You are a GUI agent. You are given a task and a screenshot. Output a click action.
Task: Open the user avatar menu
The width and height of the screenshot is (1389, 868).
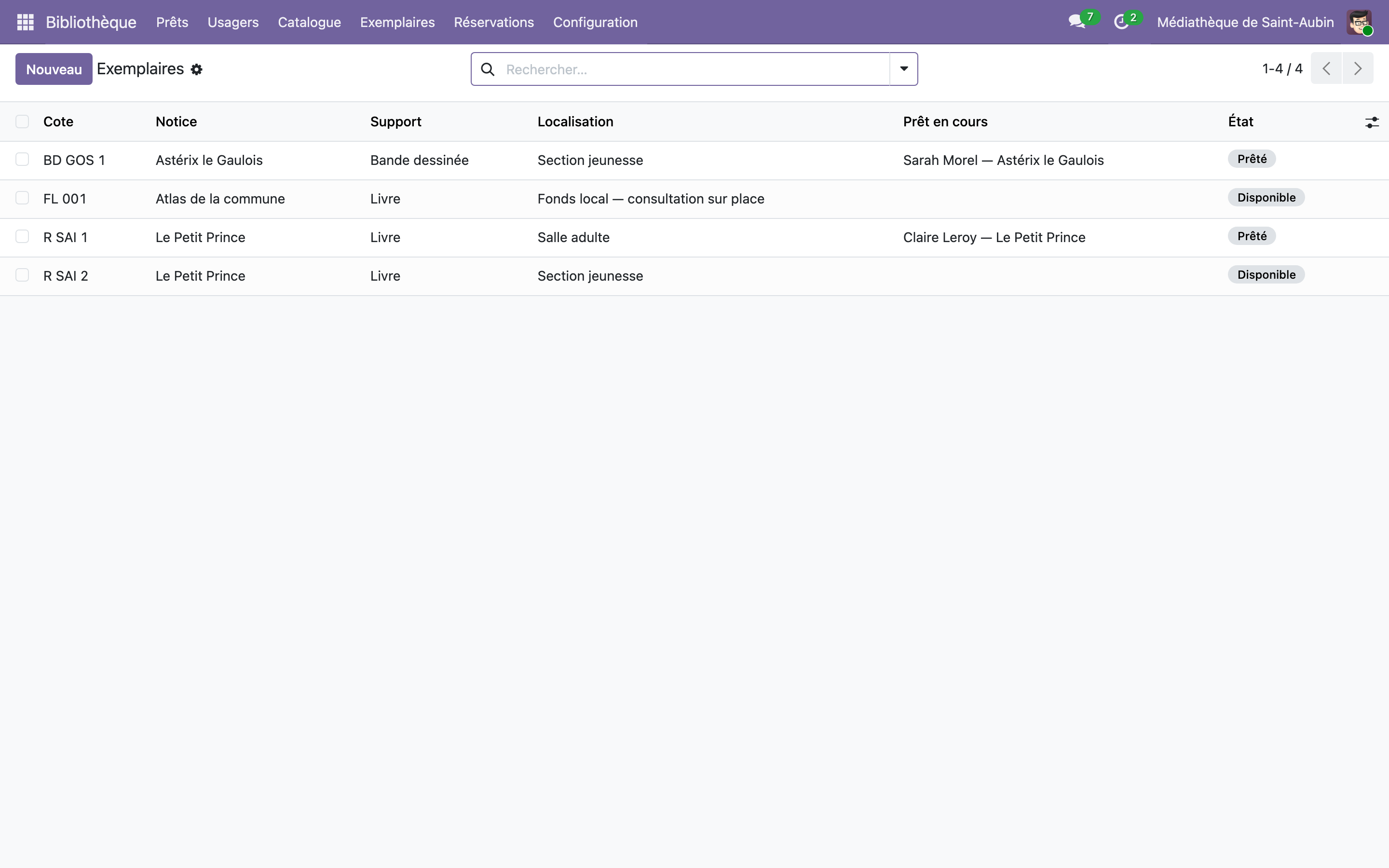[1359, 22]
